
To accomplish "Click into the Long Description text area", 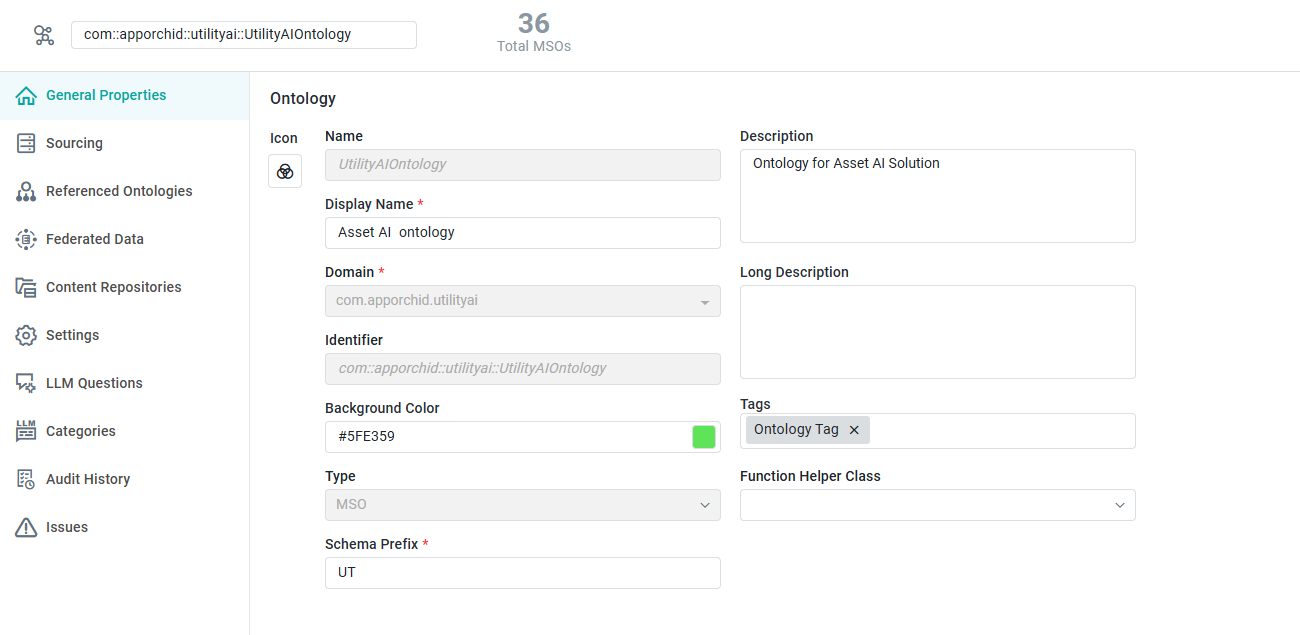I will point(937,332).
